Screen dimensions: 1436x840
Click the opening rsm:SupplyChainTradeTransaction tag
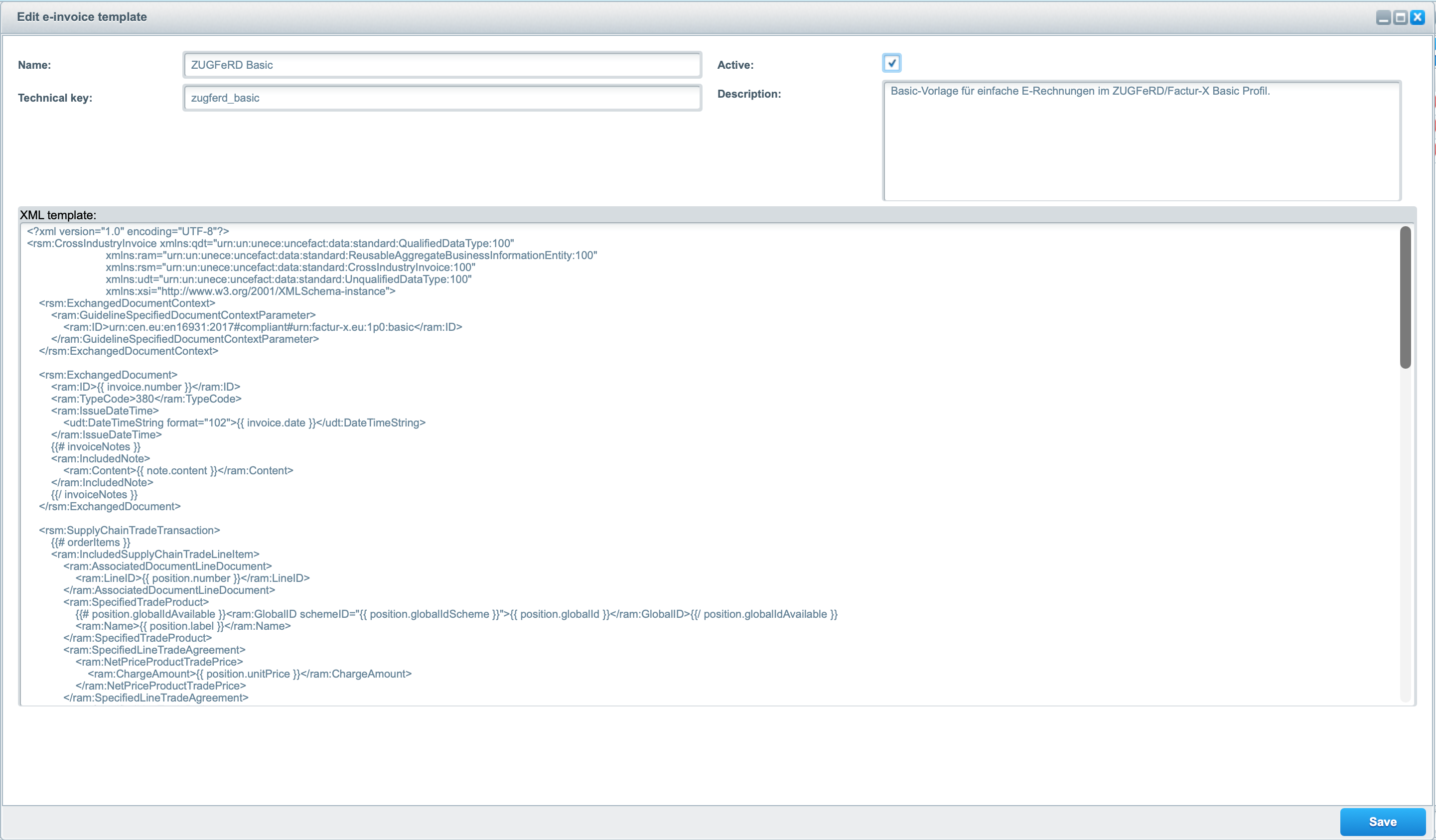click(x=130, y=531)
